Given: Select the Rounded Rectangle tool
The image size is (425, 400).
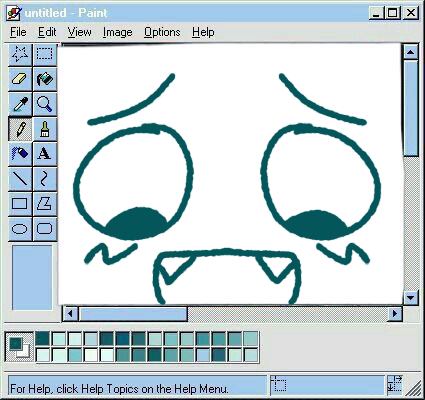Looking at the screenshot, I should tap(45, 229).
